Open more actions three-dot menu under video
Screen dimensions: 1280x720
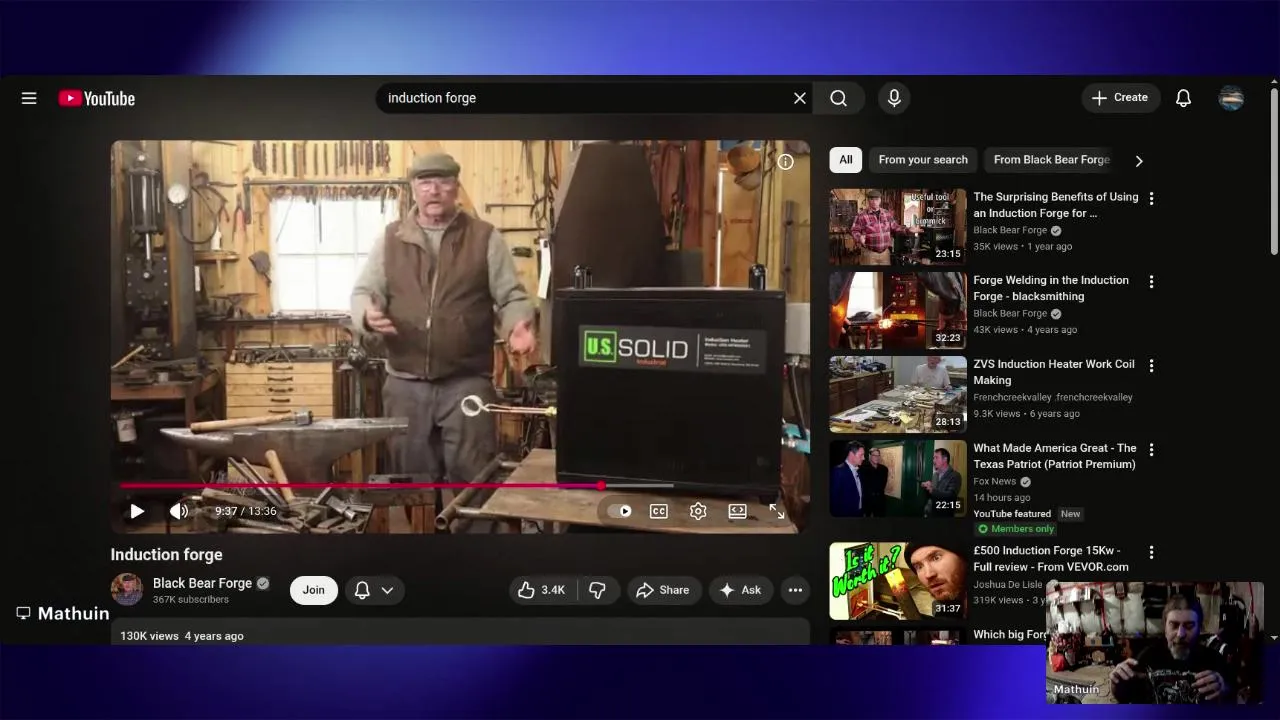point(795,590)
